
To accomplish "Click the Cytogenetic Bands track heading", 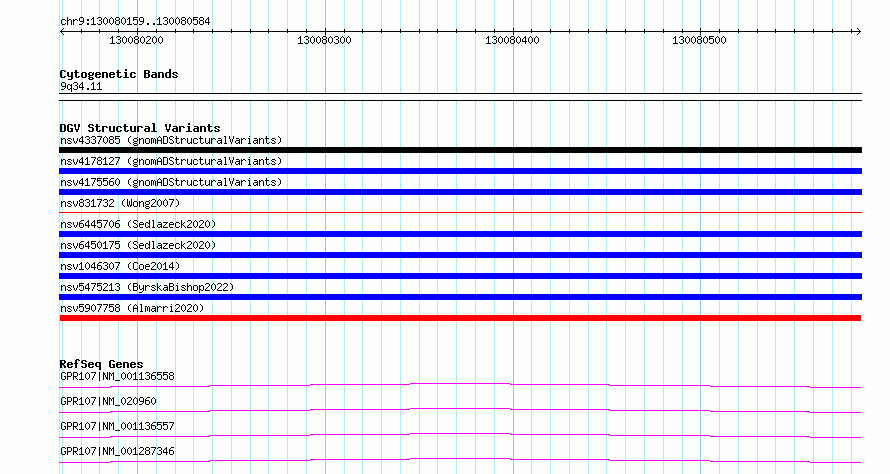I will pos(119,74).
